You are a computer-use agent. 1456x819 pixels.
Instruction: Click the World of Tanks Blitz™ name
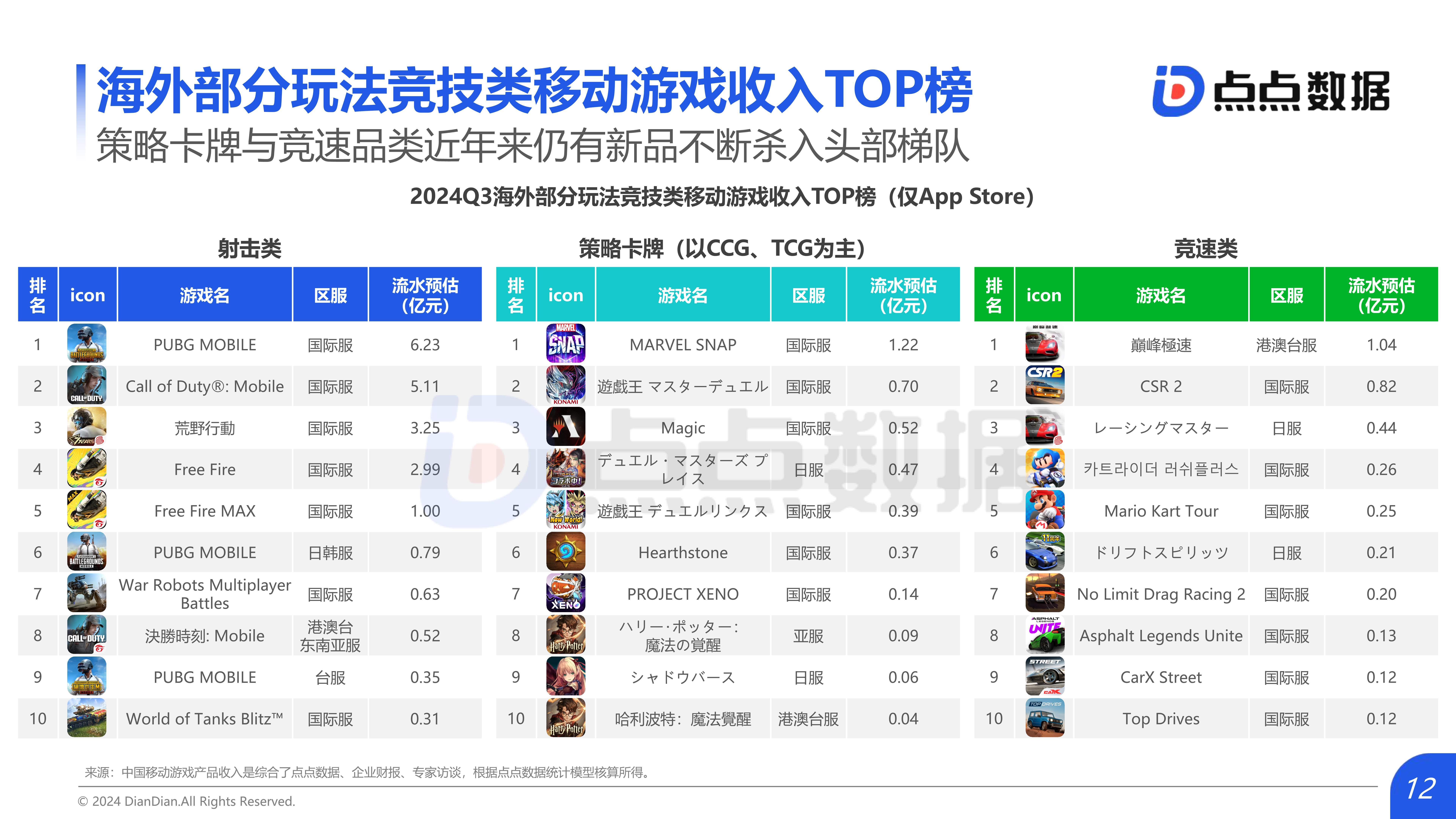205,719
